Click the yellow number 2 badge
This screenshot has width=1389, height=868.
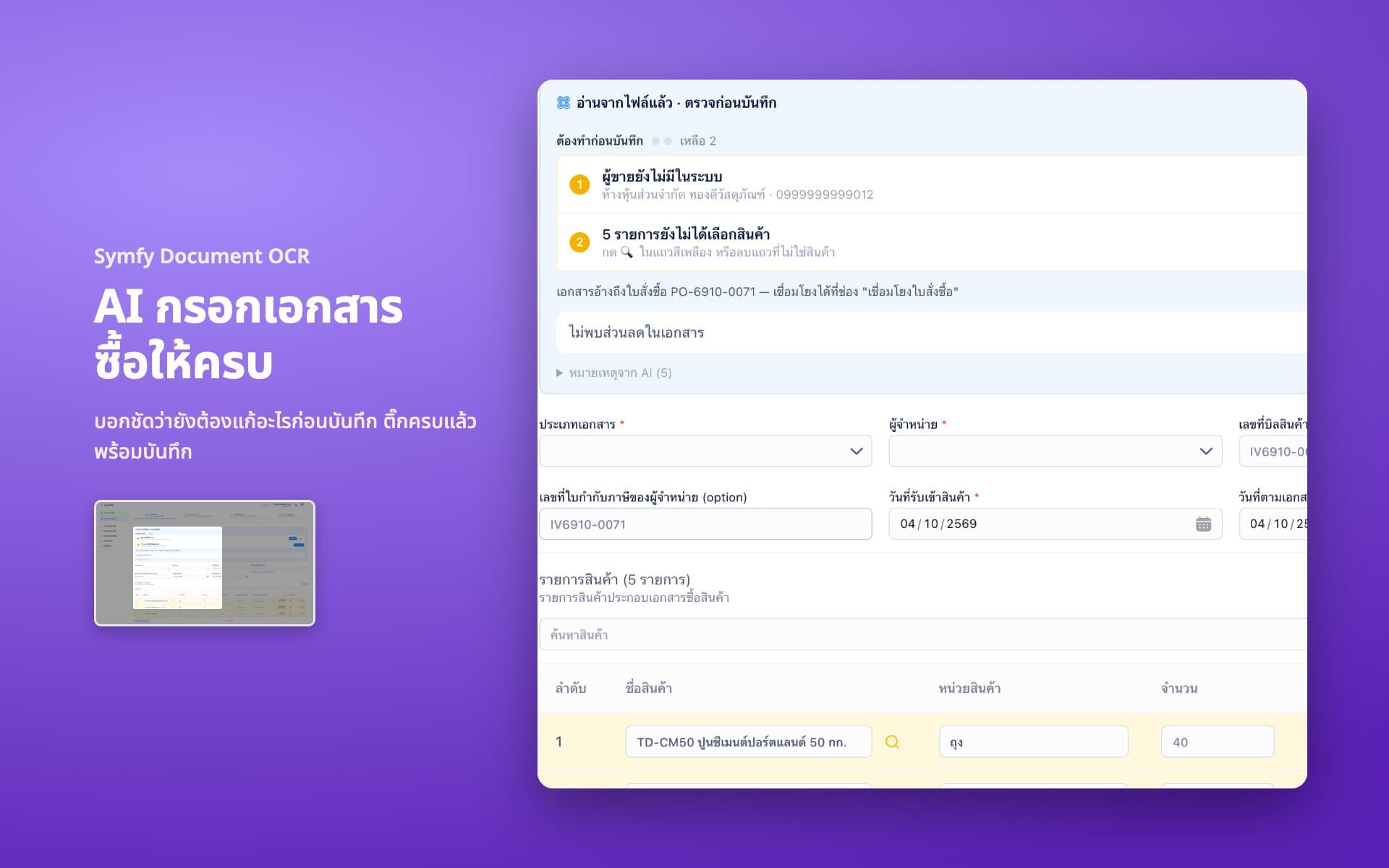tap(579, 242)
